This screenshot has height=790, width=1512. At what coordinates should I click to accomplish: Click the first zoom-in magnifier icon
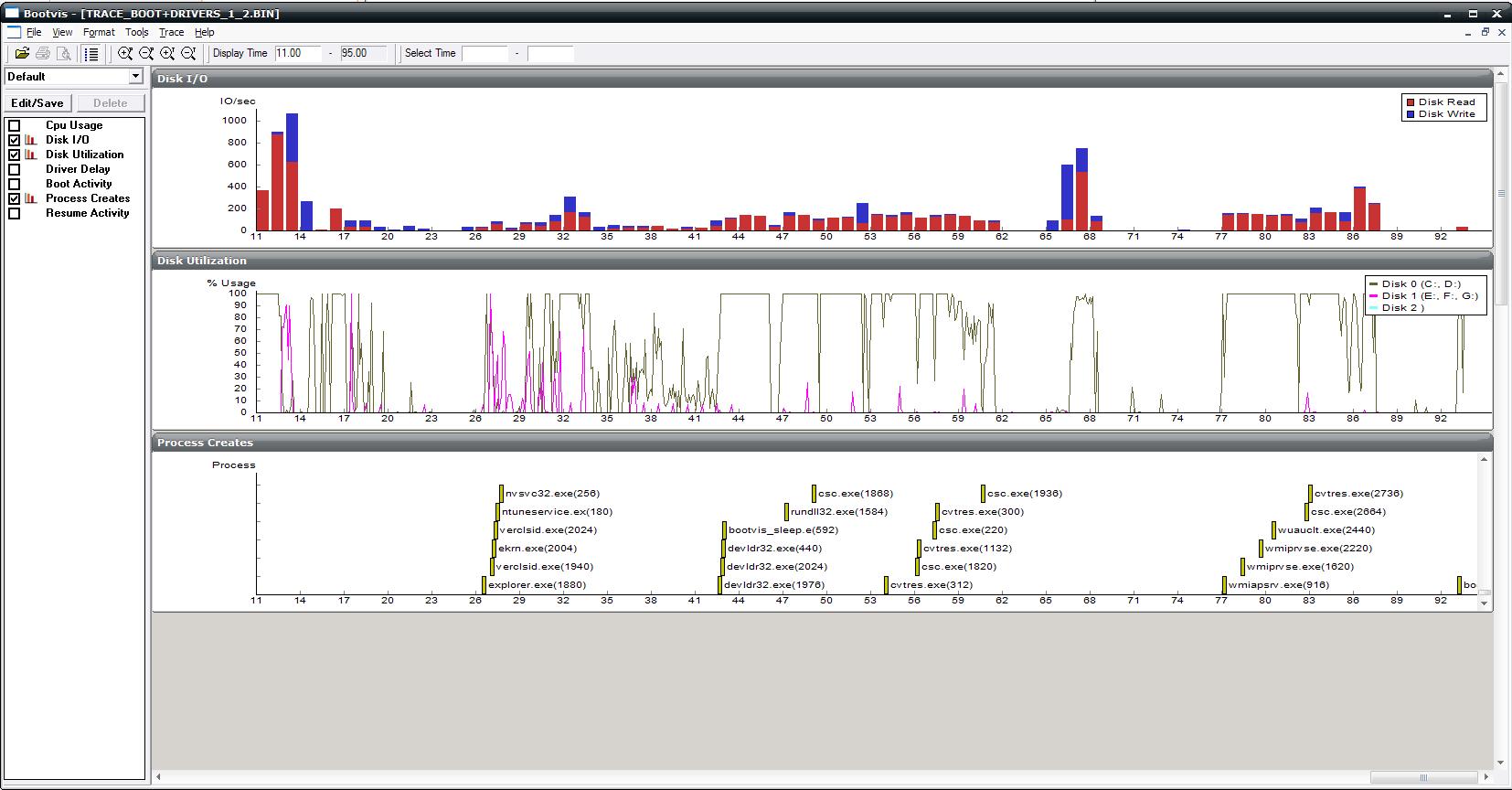tap(125, 54)
